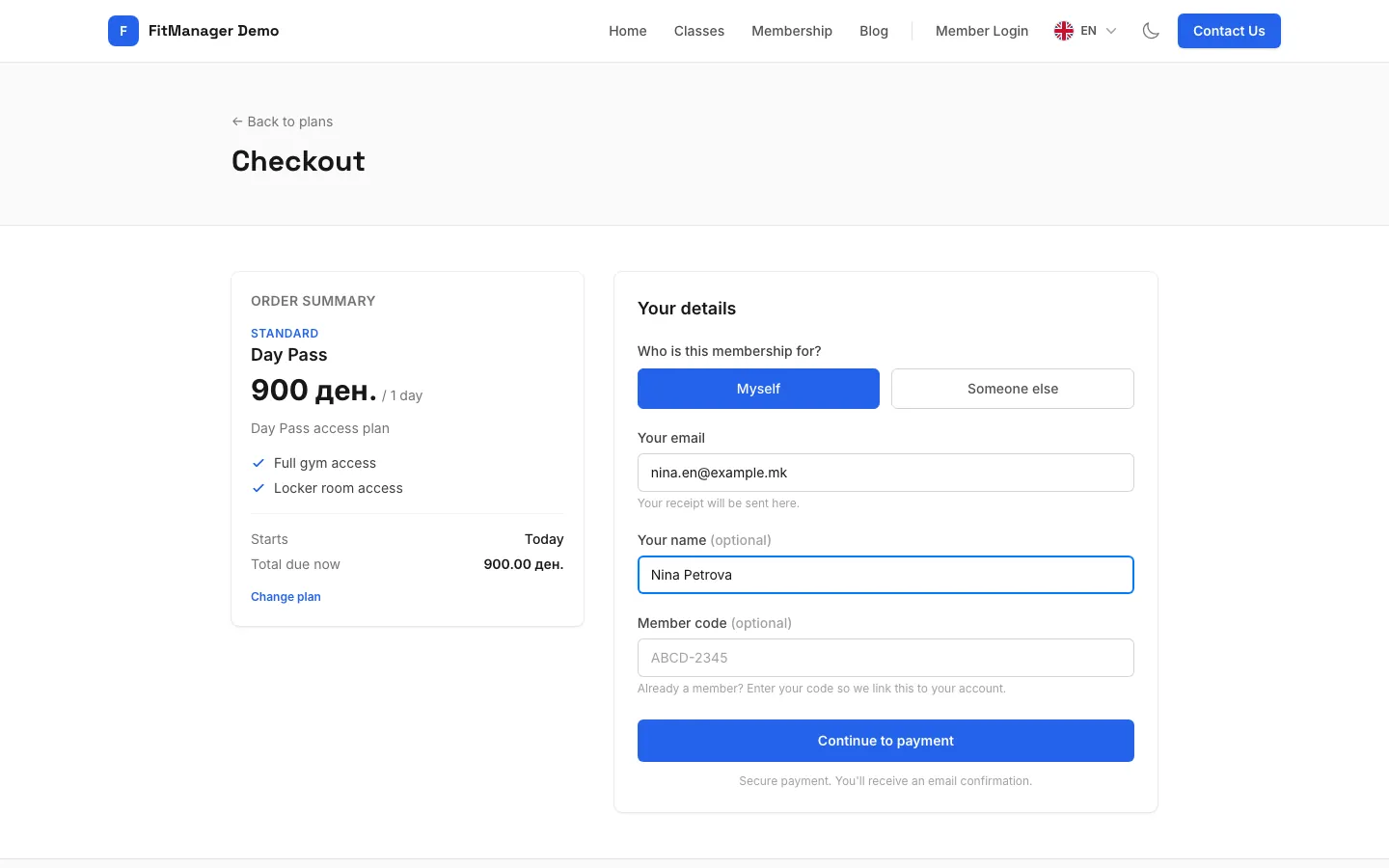Select the Someone else option

[1013, 389]
